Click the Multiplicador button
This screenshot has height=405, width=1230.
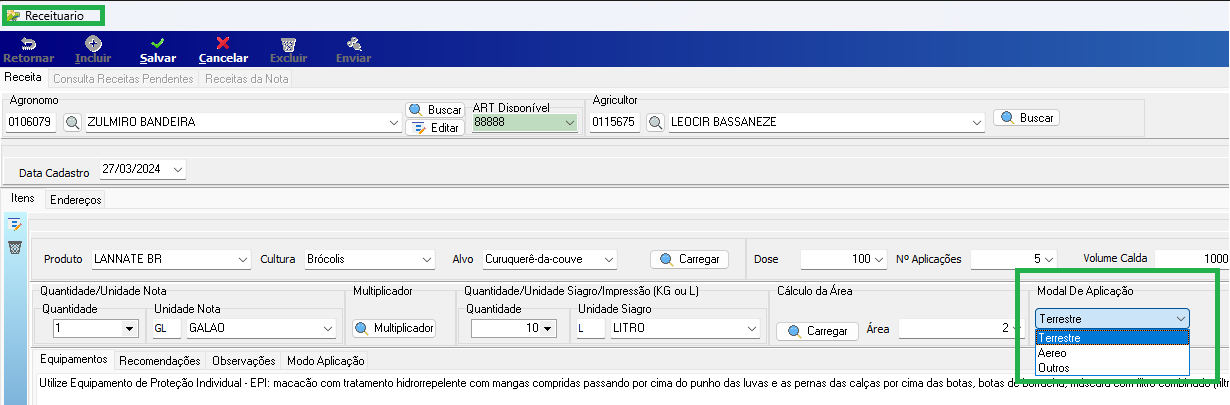[x=395, y=328]
